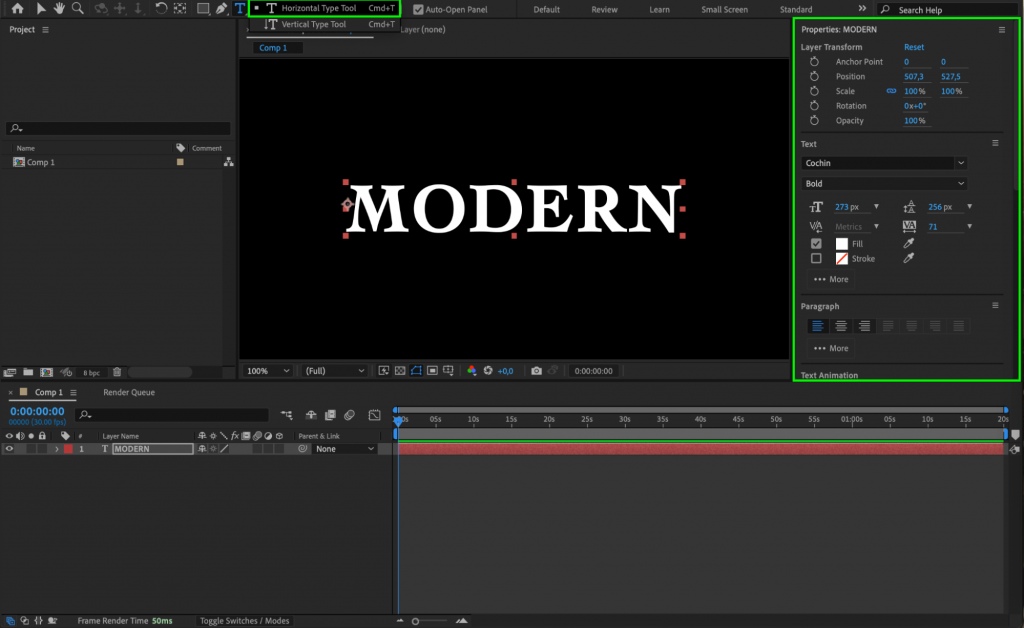Take a snapshot with the camera icon
Image resolution: width=1024 pixels, height=628 pixels.
537,370
